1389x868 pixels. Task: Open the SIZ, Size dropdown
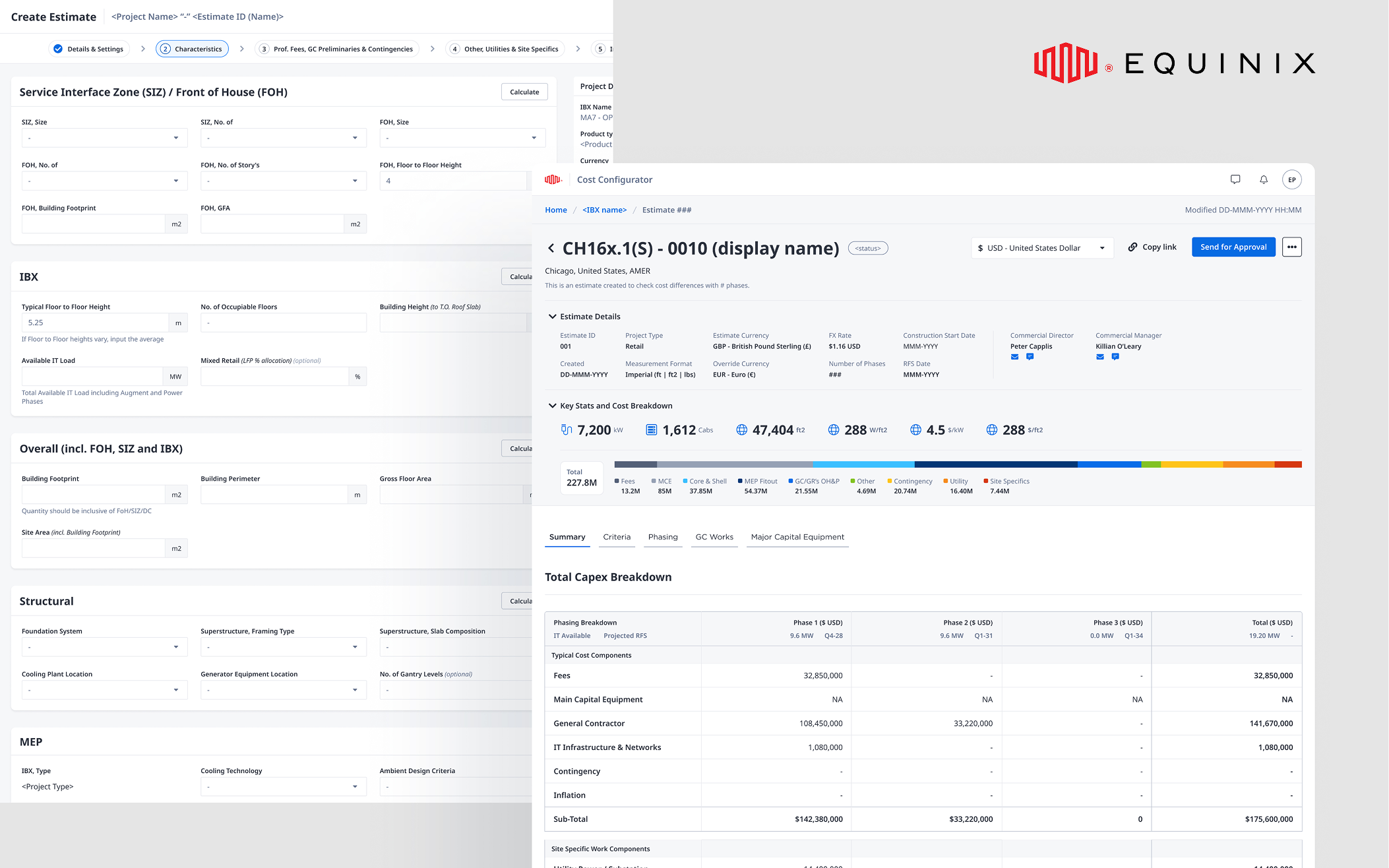pos(104,138)
